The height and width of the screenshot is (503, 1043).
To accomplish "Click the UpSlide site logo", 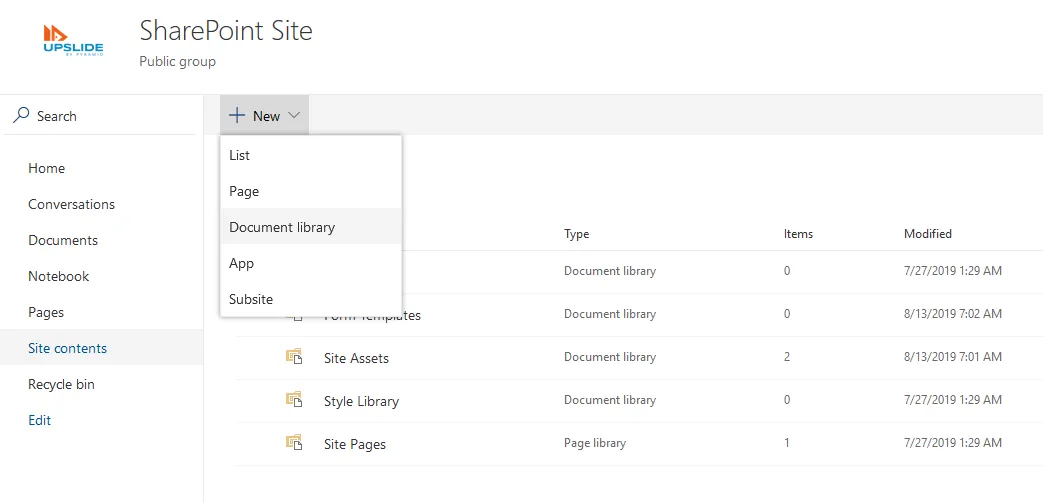I will point(73,42).
